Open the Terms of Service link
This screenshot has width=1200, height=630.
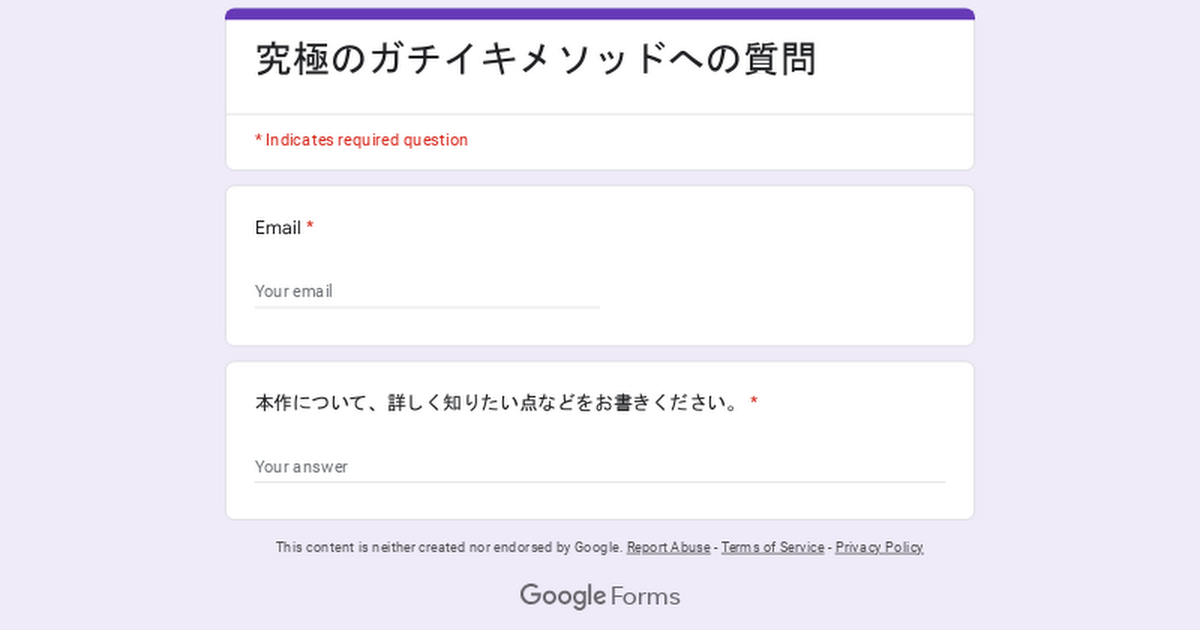[x=773, y=547]
